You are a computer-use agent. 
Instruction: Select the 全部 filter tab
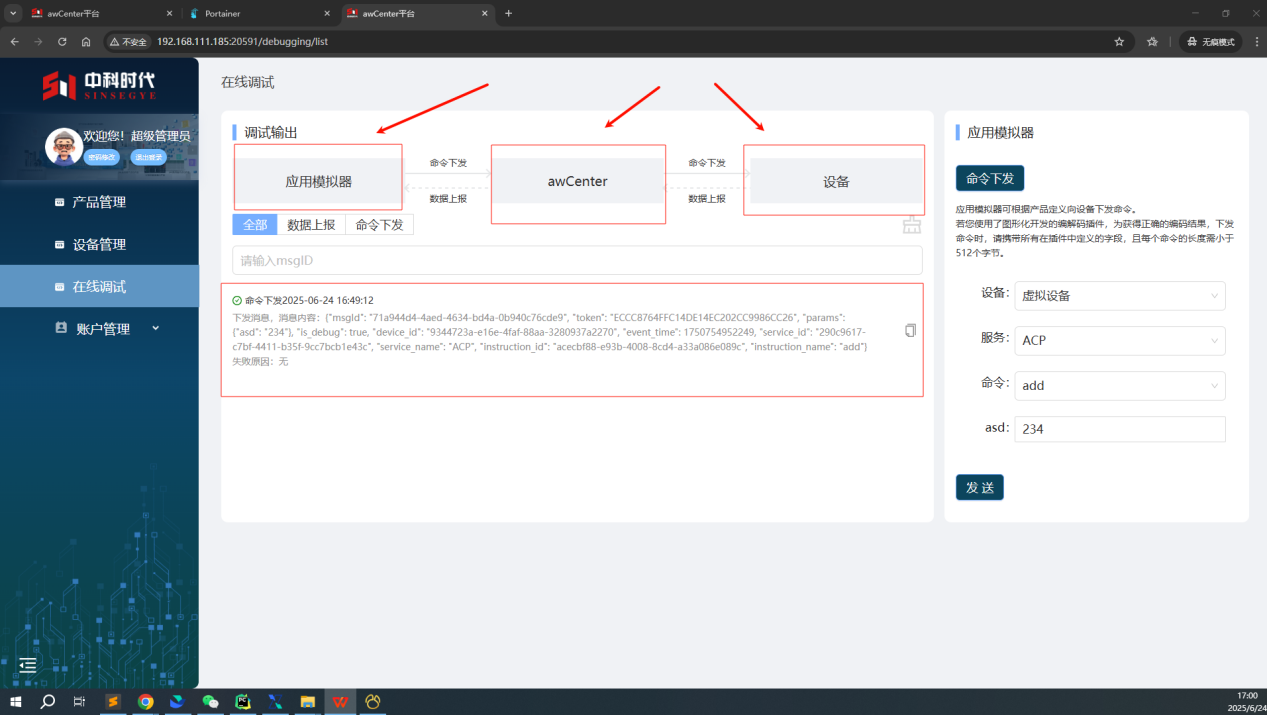[x=255, y=225]
